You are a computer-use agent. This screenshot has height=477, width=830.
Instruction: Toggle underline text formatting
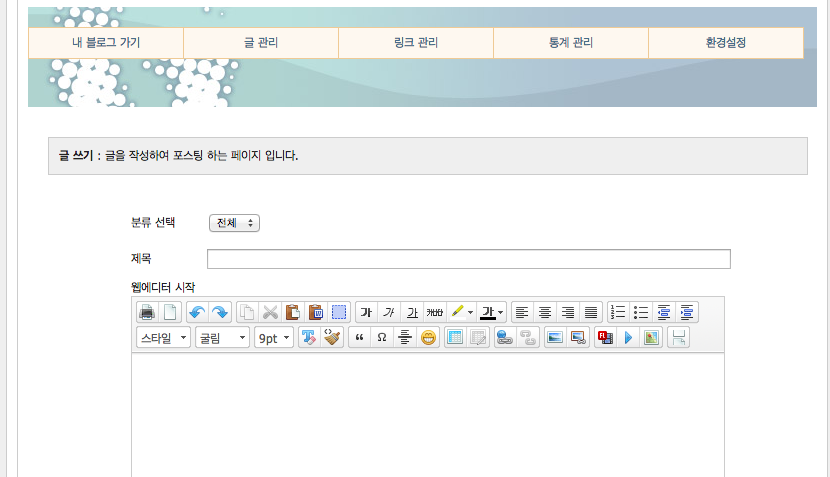(x=411, y=312)
